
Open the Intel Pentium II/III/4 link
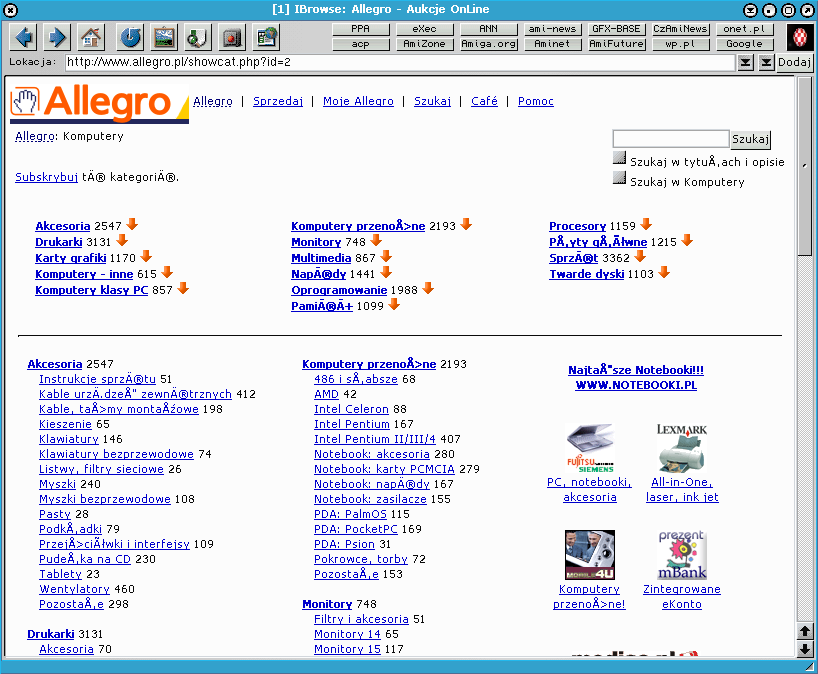[x=375, y=439]
